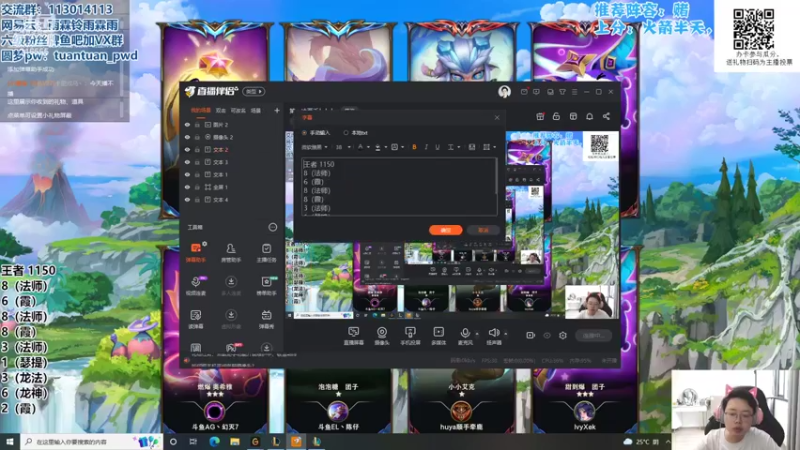Open the 弹幕助手 tool in toolbox
The image size is (800, 450).
coord(195,252)
